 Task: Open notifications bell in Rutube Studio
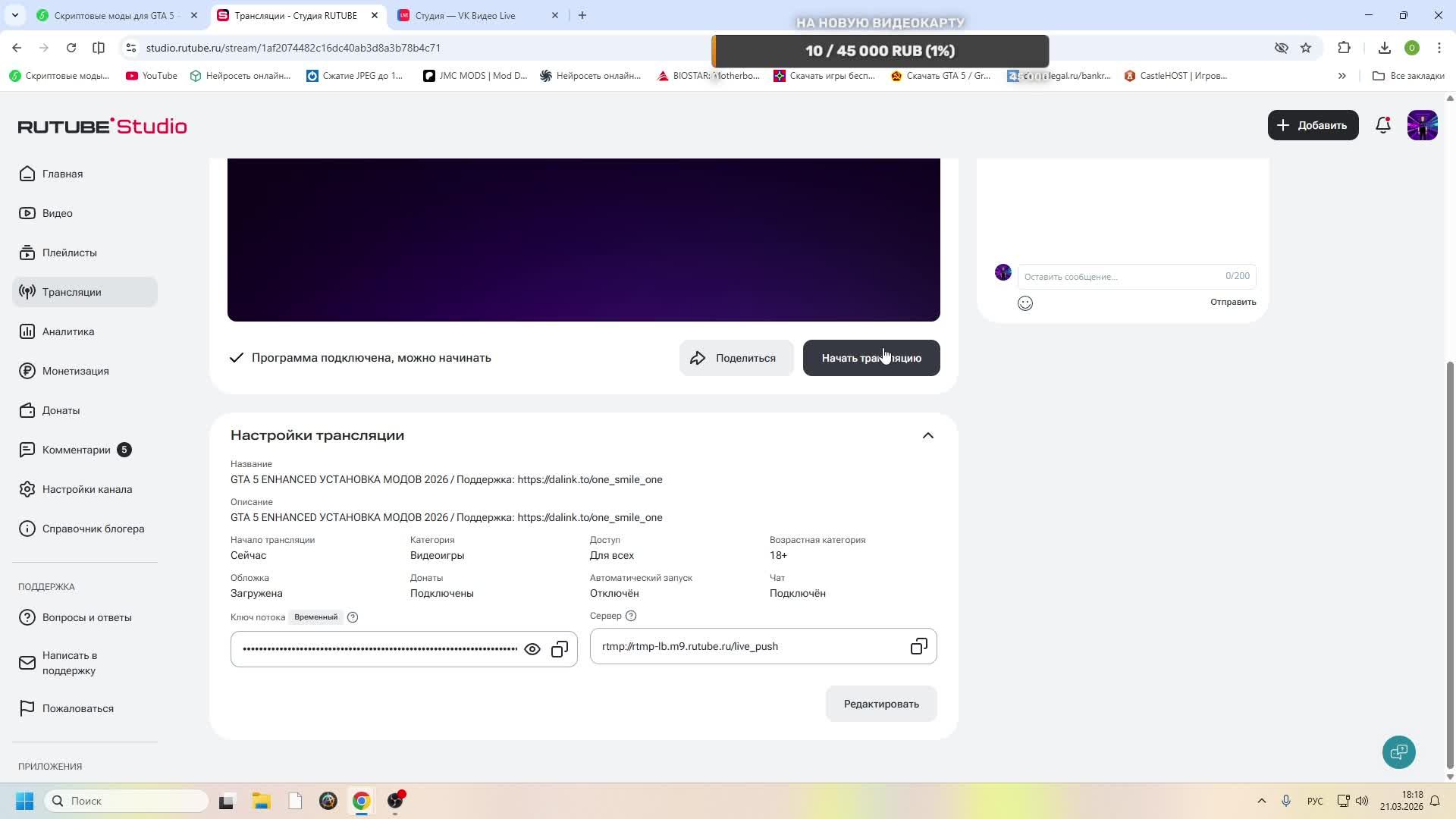[1383, 125]
